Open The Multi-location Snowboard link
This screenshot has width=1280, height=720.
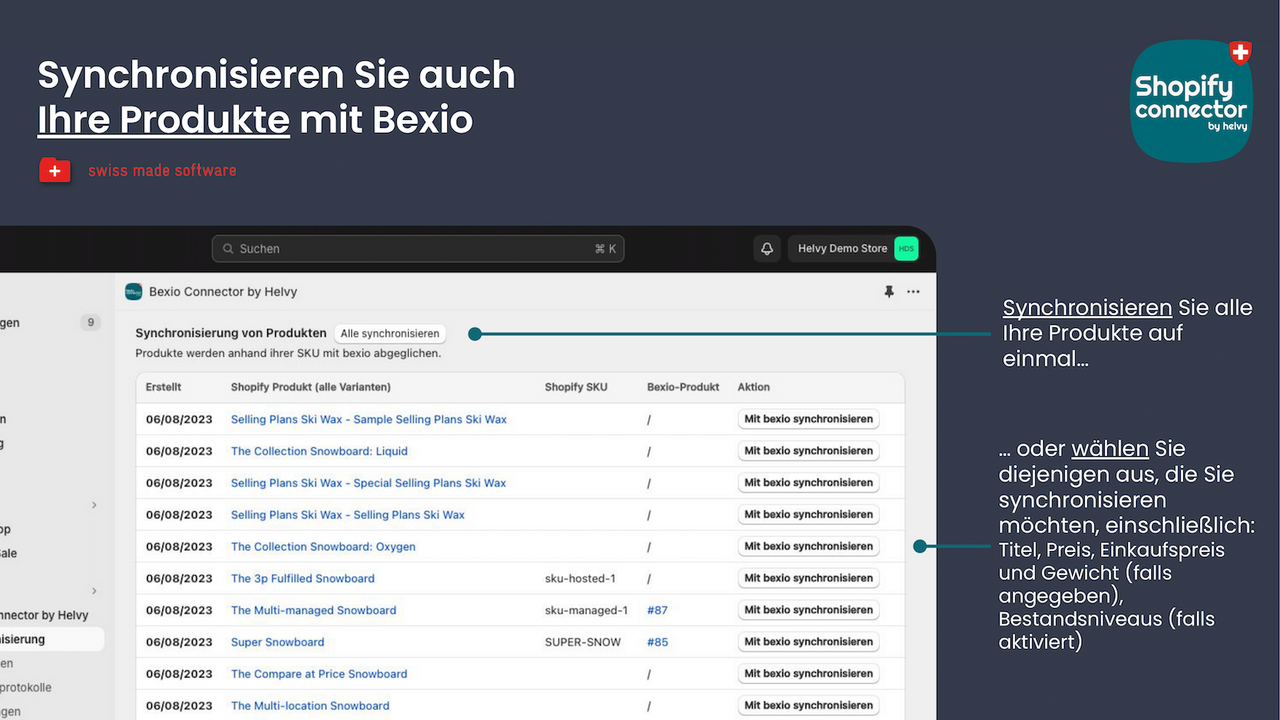[x=310, y=706]
